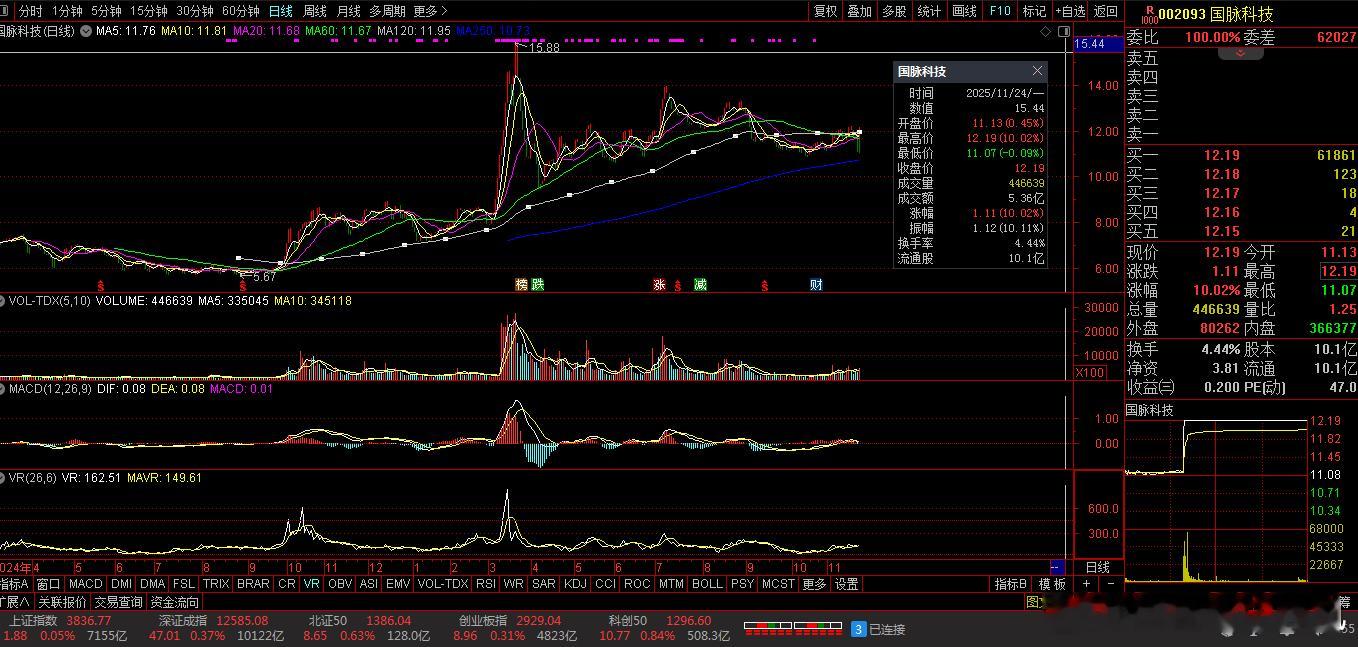Open the 指标B indicator menu
The image size is (1358, 647).
pos(1011,584)
